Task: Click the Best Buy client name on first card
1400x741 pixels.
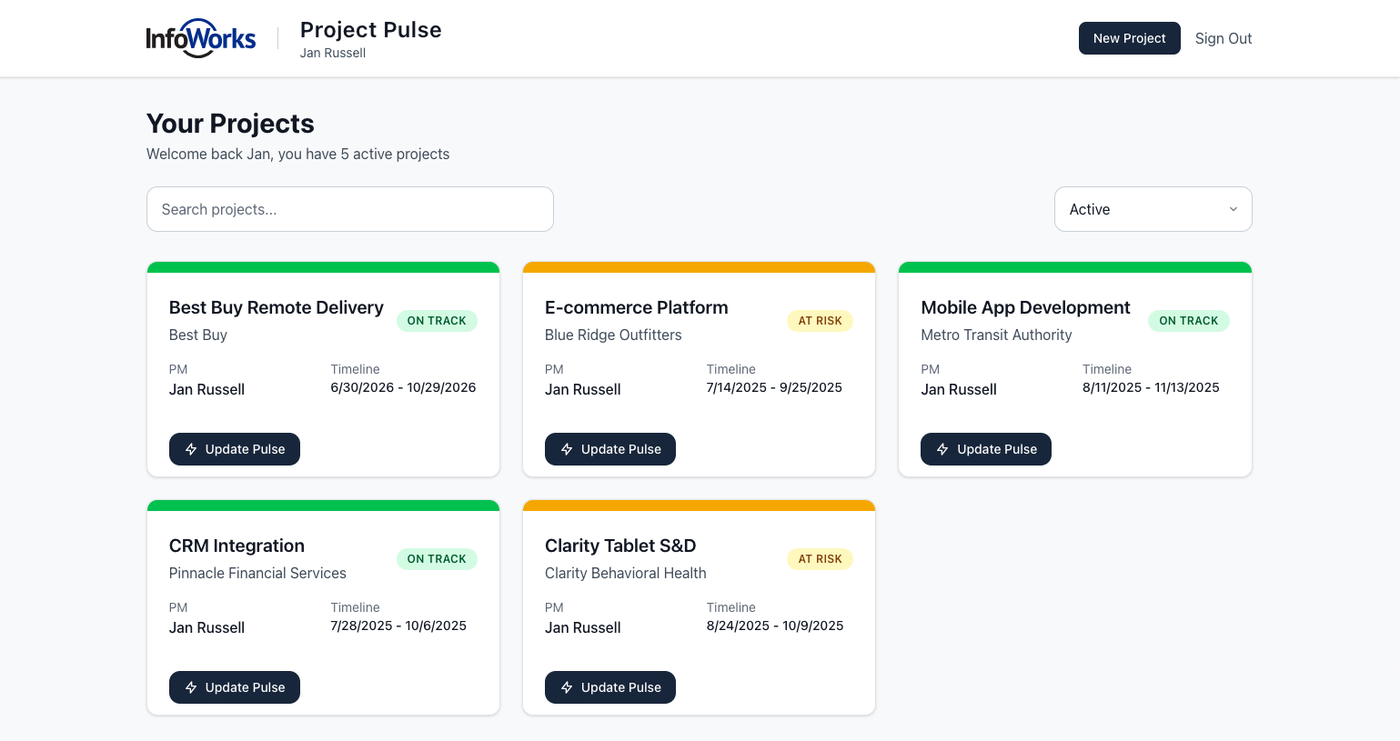Action: point(198,335)
